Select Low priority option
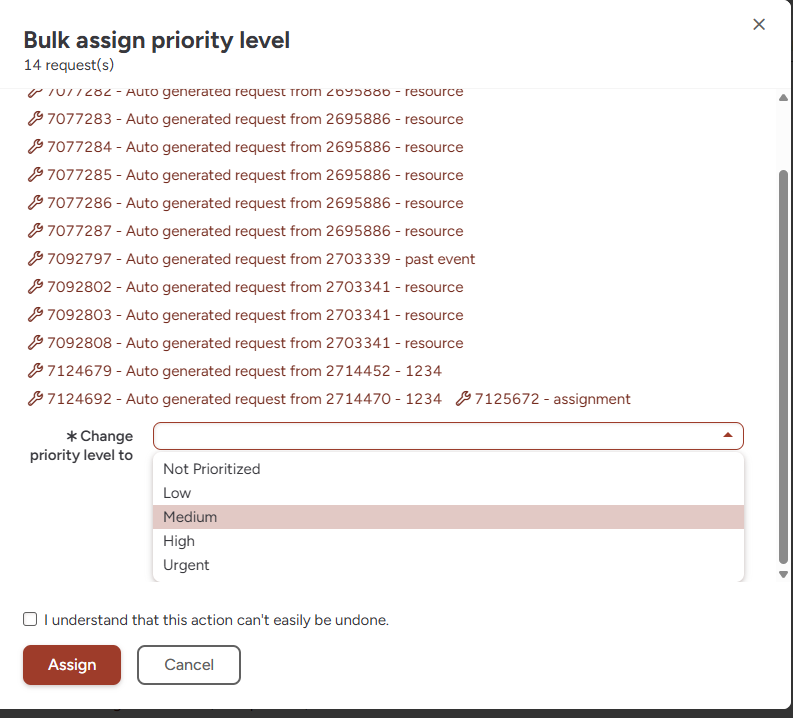This screenshot has width=793, height=718. (x=177, y=493)
